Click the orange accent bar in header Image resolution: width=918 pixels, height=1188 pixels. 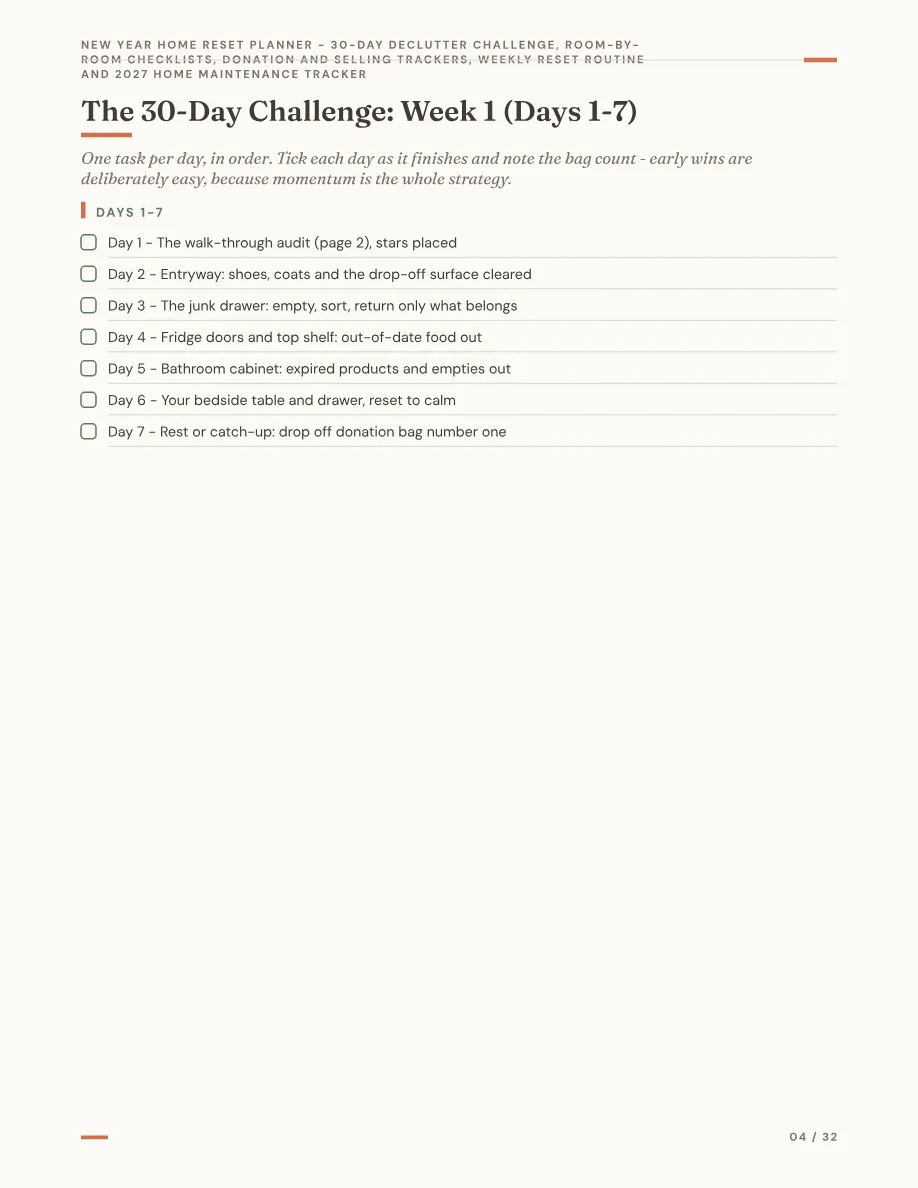[x=820, y=60]
